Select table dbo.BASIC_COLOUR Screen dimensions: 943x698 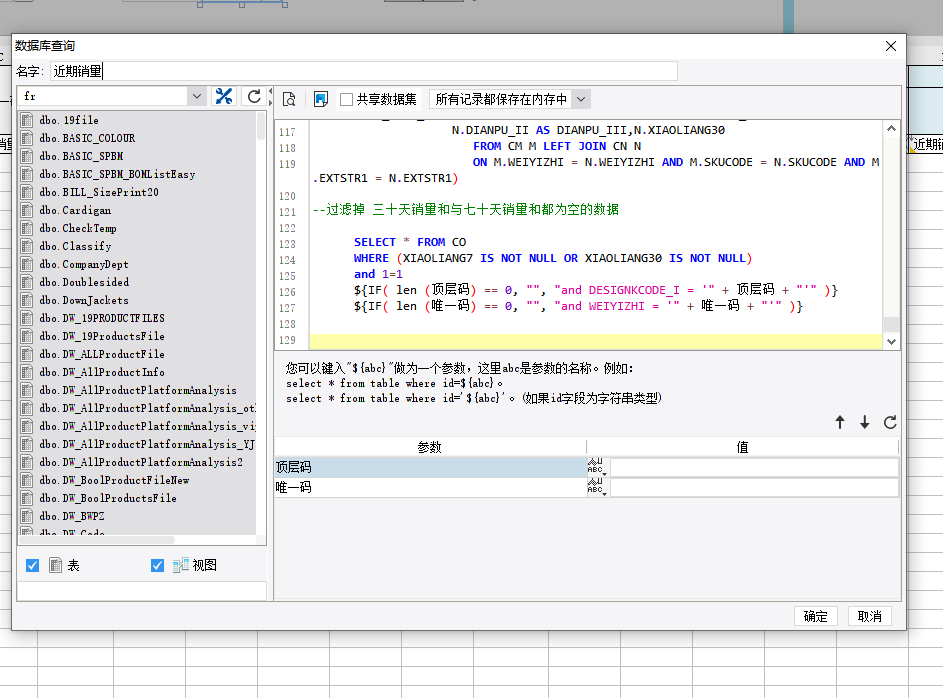87,138
